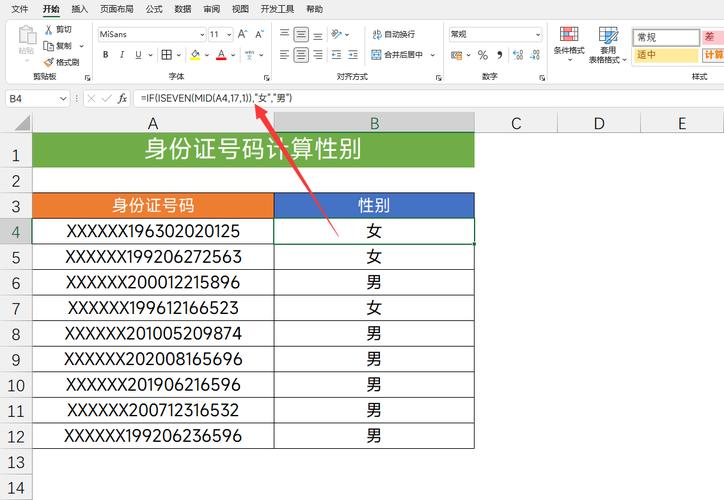Open the Font group dialog launcher
The width and height of the screenshot is (724, 500).
(x=266, y=78)
